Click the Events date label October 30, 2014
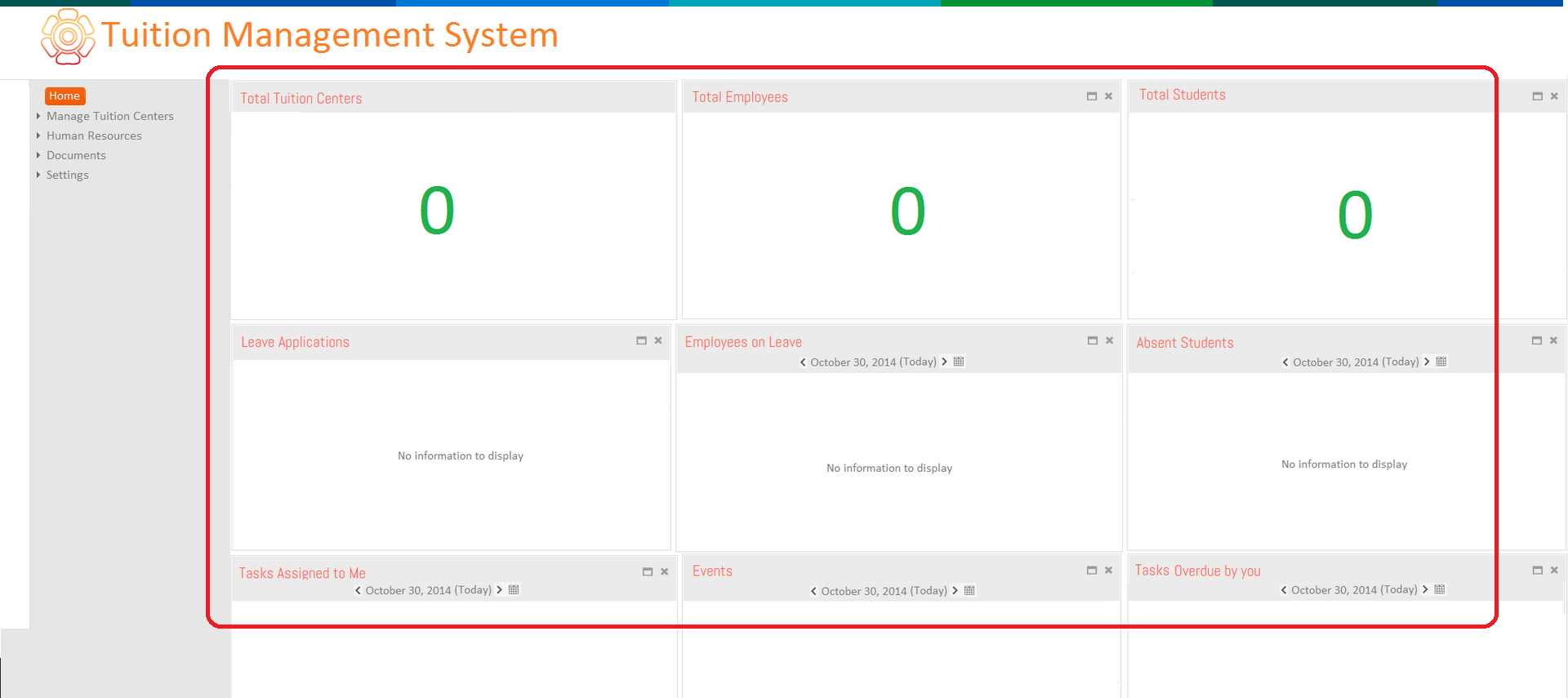This screenshot has width=1568, height=698. pos(884,591)
